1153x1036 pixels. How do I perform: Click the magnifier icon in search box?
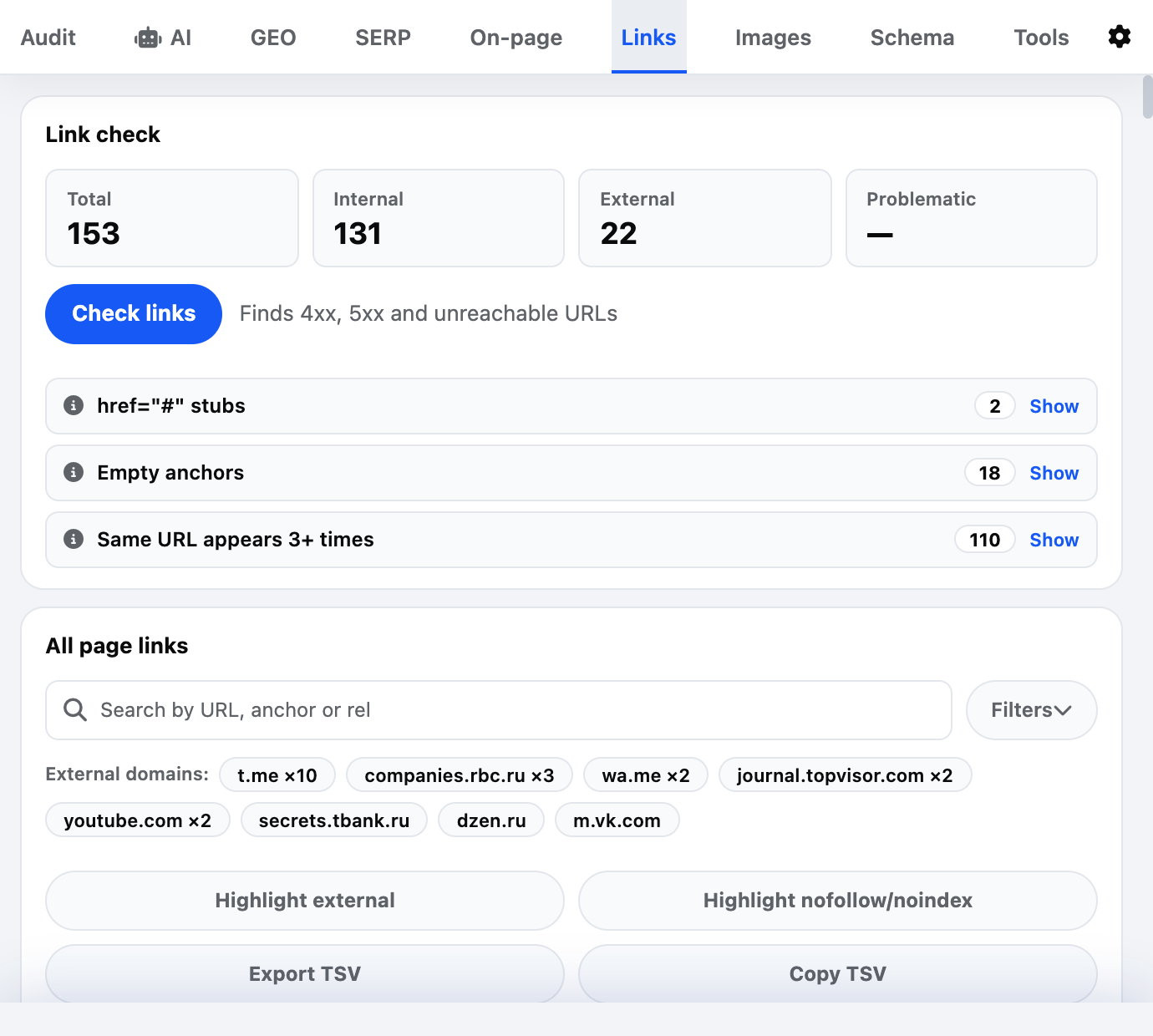point(75,710)
